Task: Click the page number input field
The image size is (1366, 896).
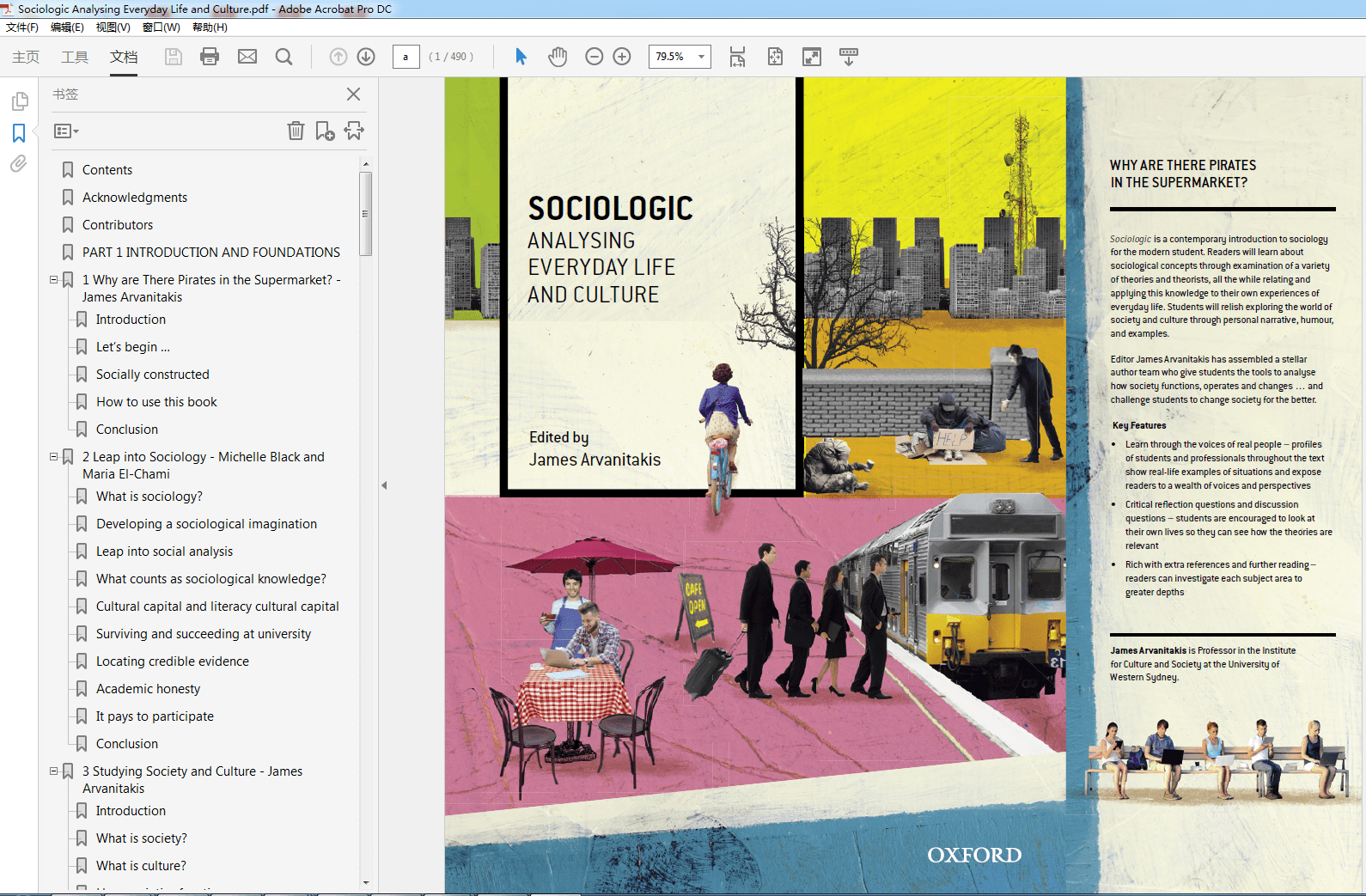Action: (x=406, y=57)
